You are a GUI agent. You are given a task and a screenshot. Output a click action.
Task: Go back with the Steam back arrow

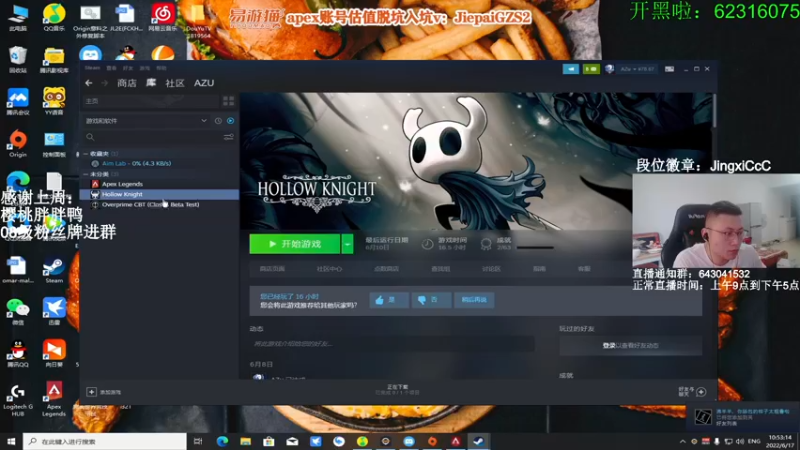(89, 83)
